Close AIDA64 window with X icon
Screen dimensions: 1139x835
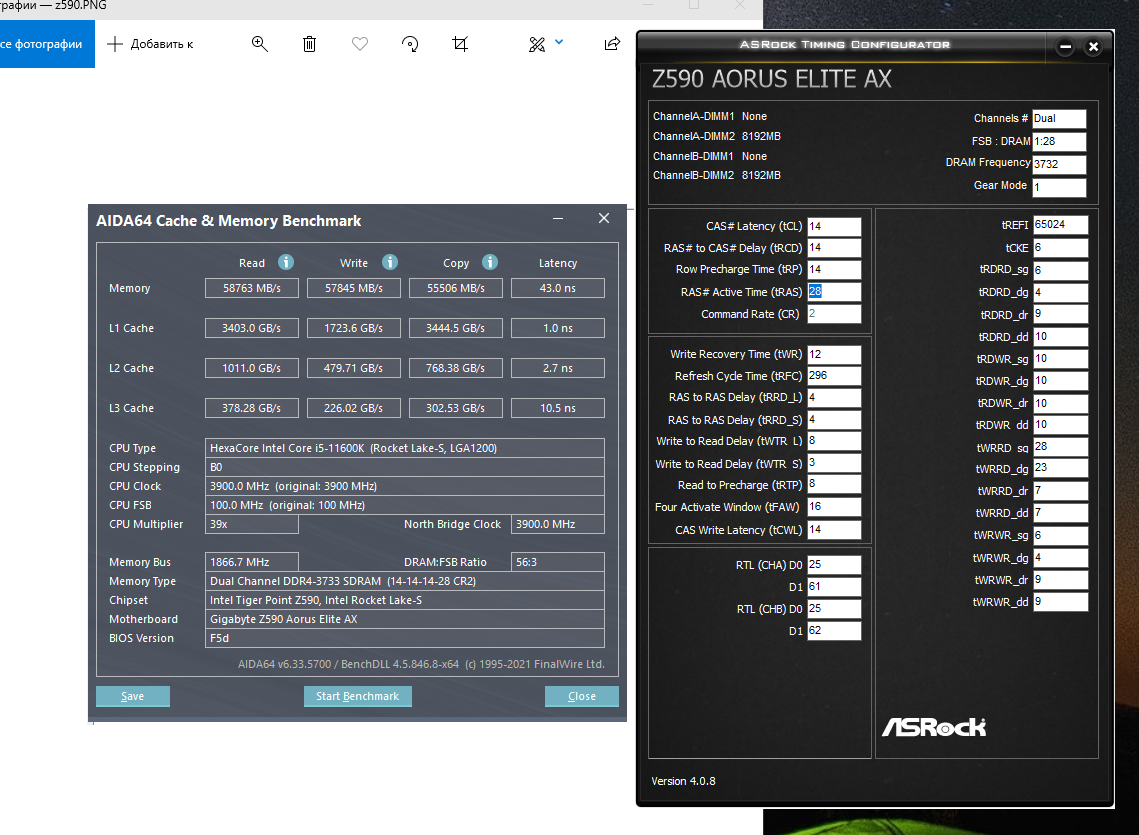[x=604, y=218]
